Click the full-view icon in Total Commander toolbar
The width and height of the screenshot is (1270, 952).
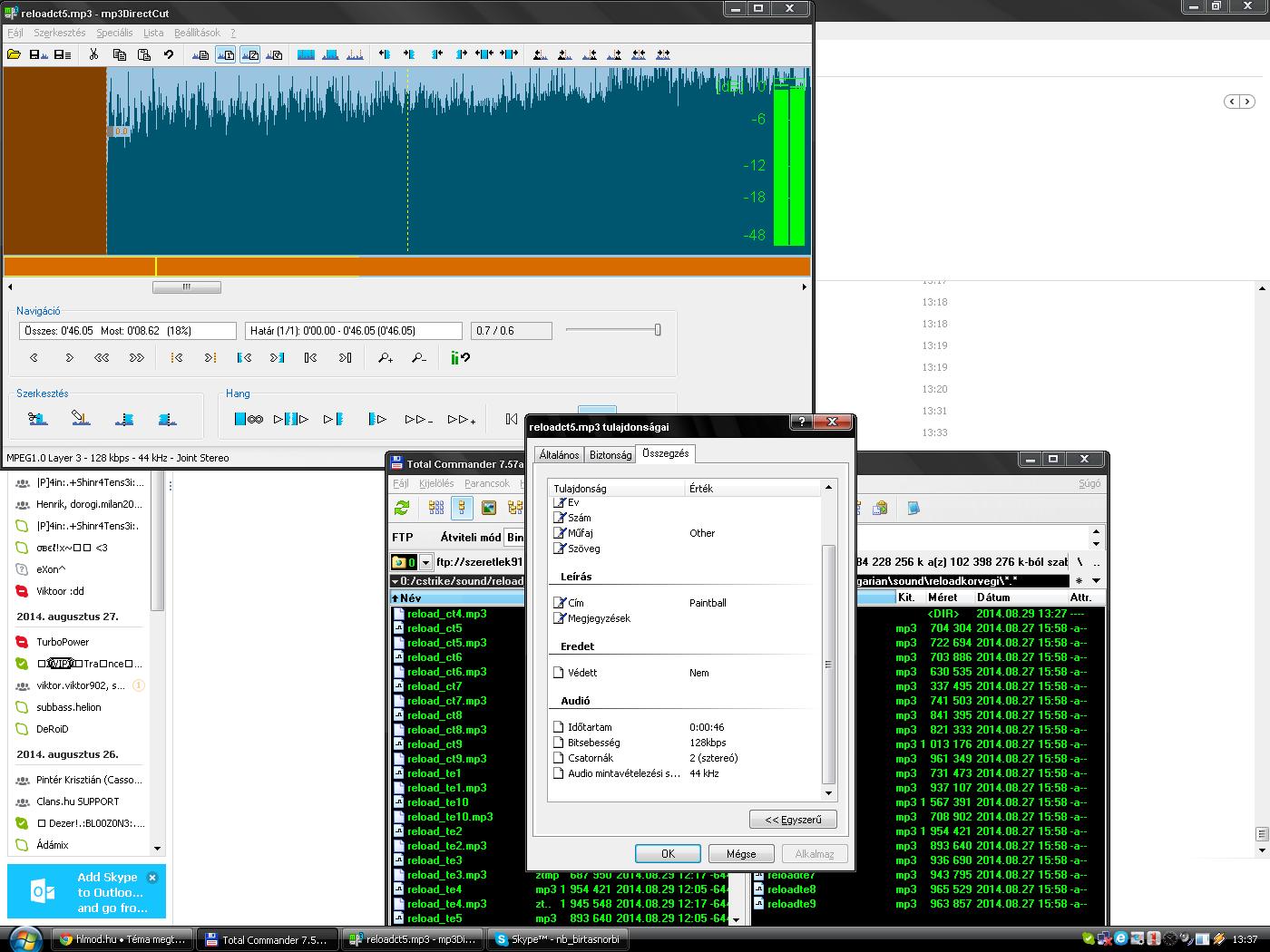462,508
